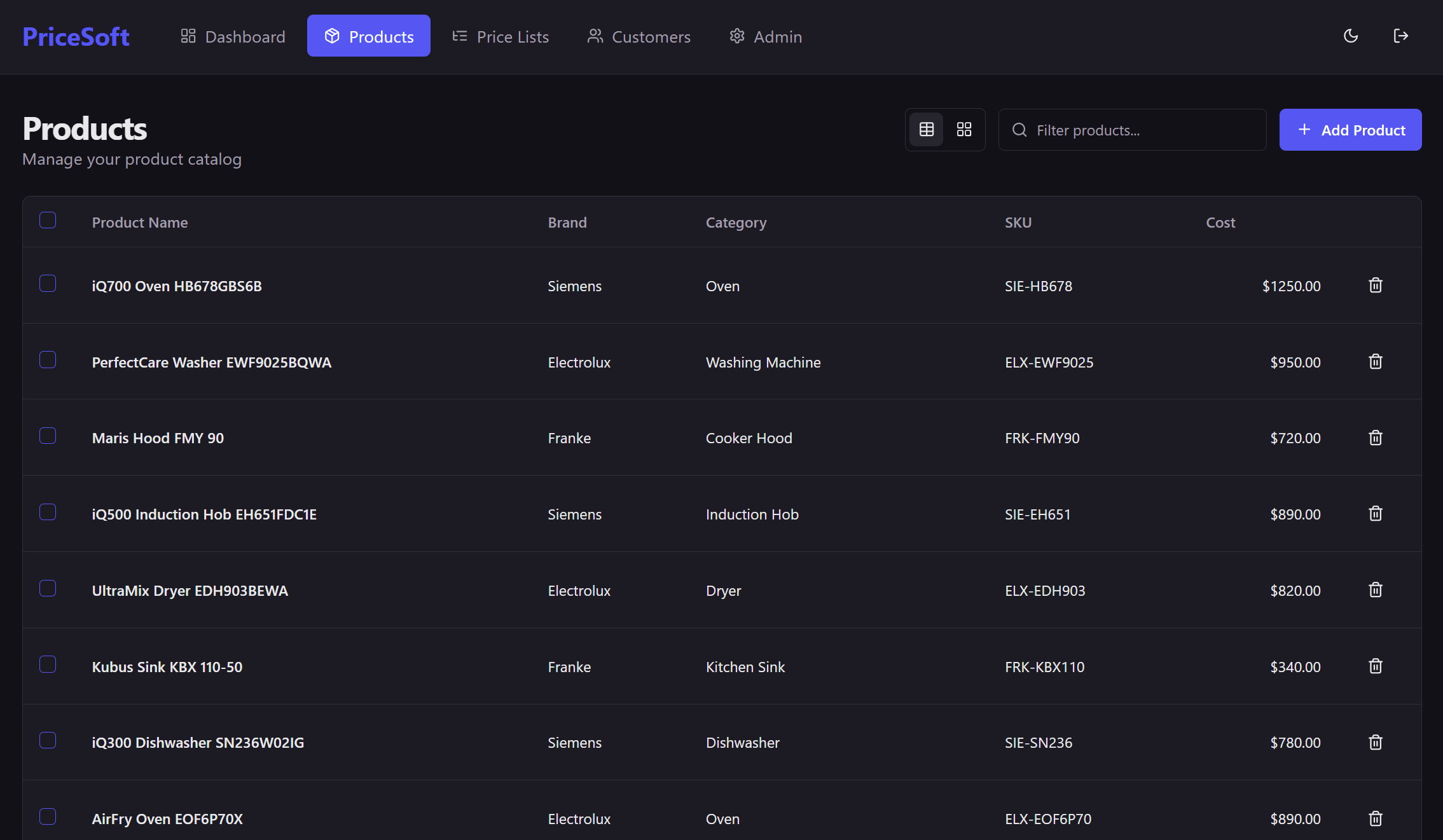Delete PerfectCare Washer EWF9025BQWA row
Image resolution: width=1443 pixels, height=840 pixels.
(x=1376, y=362)
